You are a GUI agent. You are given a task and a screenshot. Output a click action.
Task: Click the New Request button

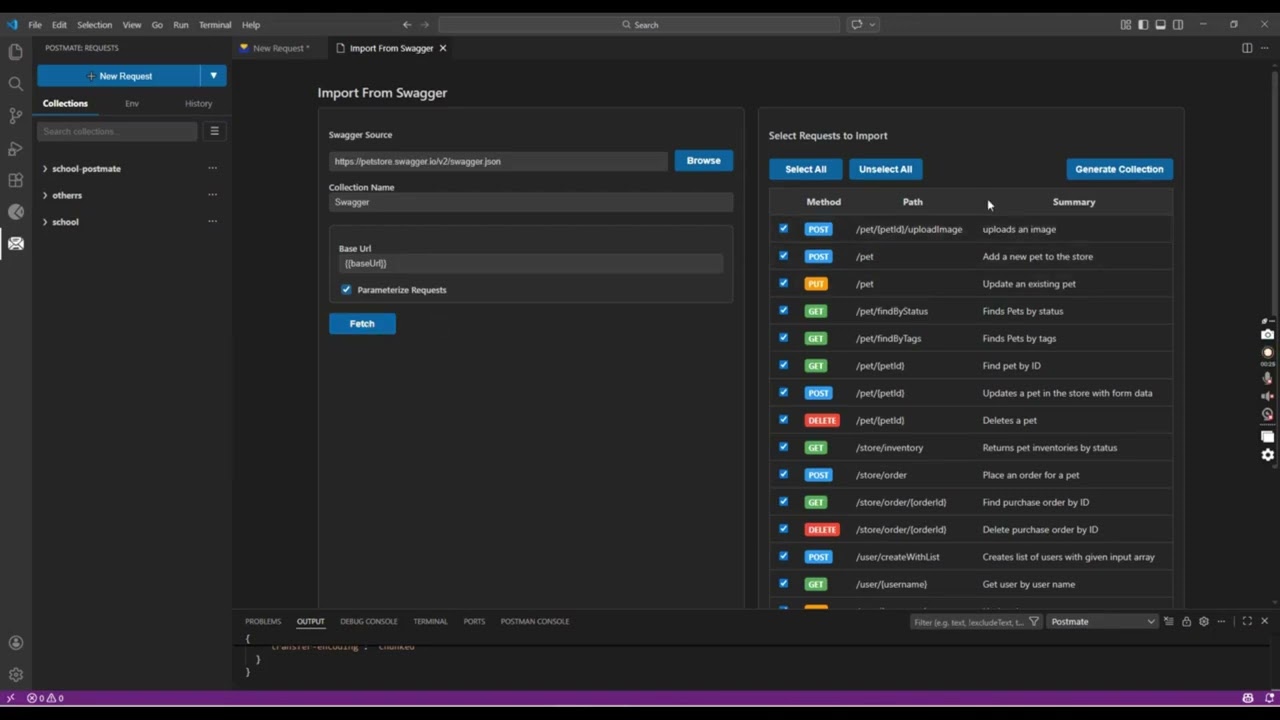[119, 76]
